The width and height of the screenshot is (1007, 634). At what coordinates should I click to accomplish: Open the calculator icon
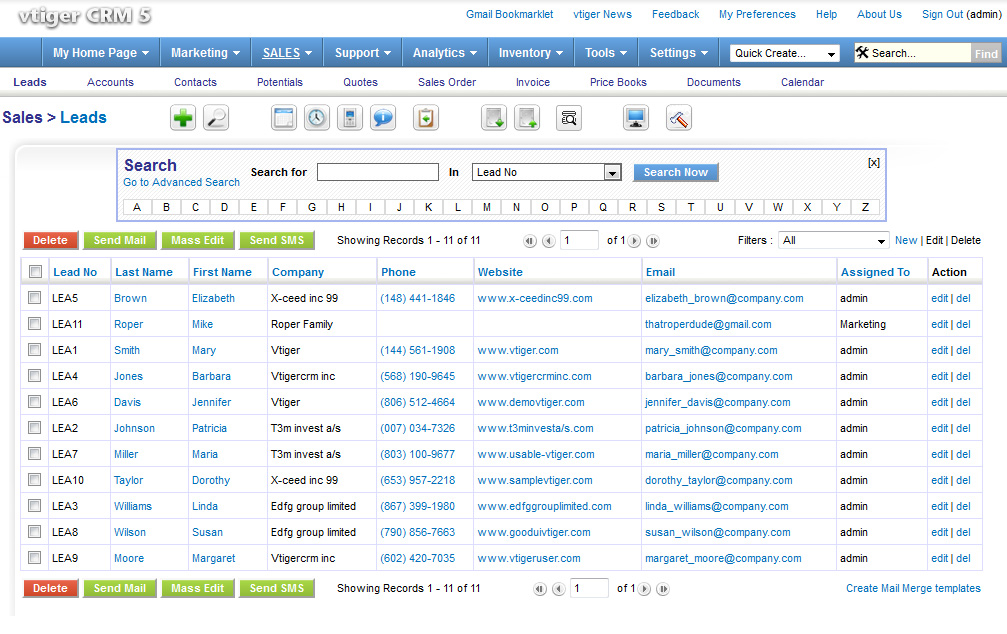[350, 118]
